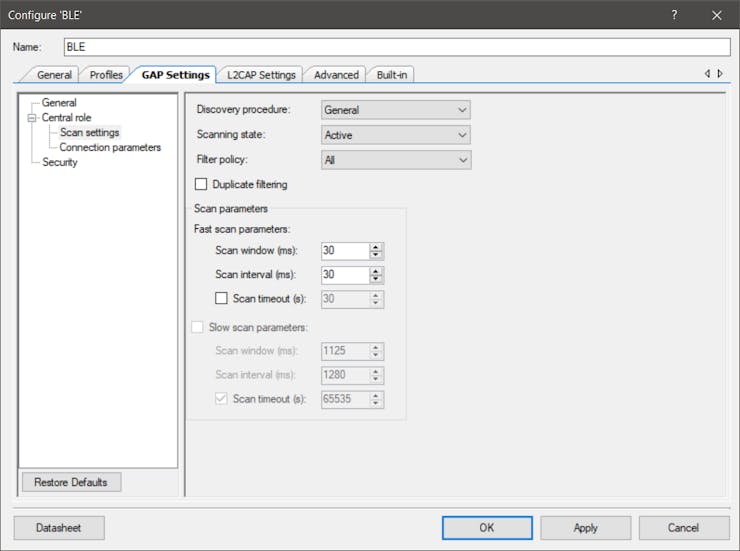Image resolution: width=740 pixels, height=551 pixels.
Task: Increase slow Scan window 1125 value
Action: point(376,347)
